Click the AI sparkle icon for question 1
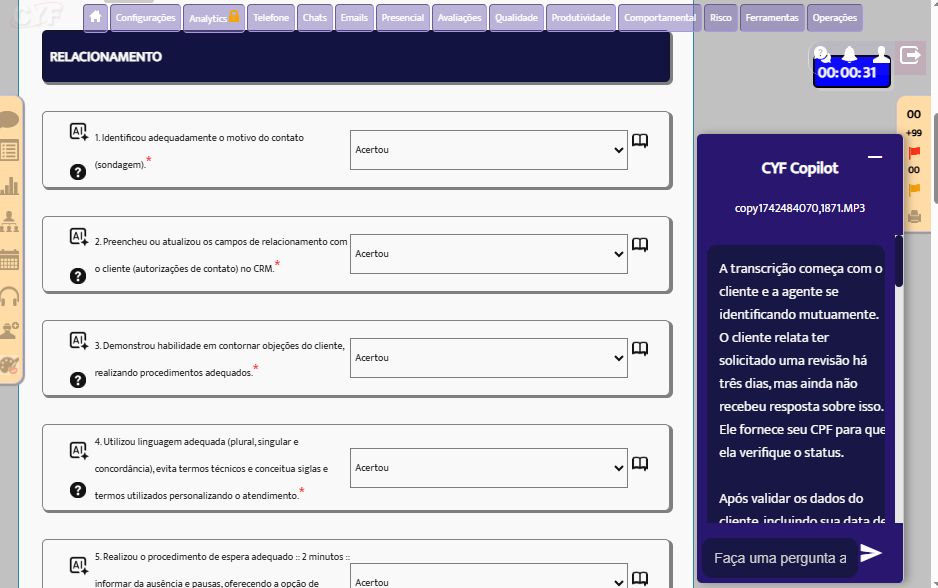The height and width of the screenshot is (588, 938). pyautogui.click(x=79, y=132)
